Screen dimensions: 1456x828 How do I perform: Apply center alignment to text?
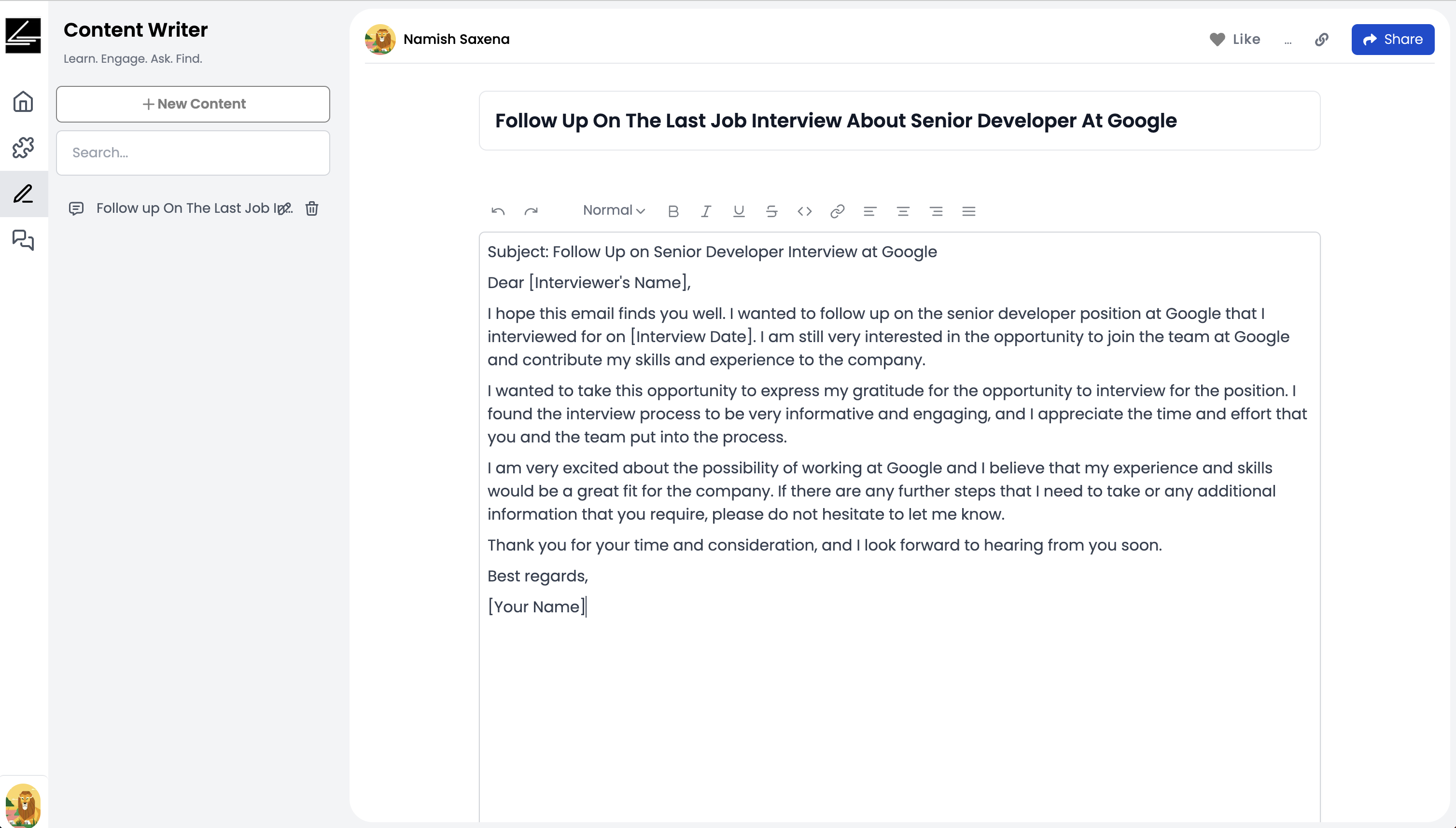point(903,211)
